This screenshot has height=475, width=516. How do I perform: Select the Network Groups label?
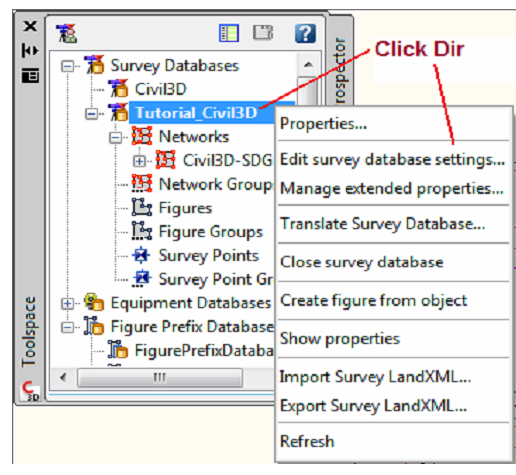point(216,184)
